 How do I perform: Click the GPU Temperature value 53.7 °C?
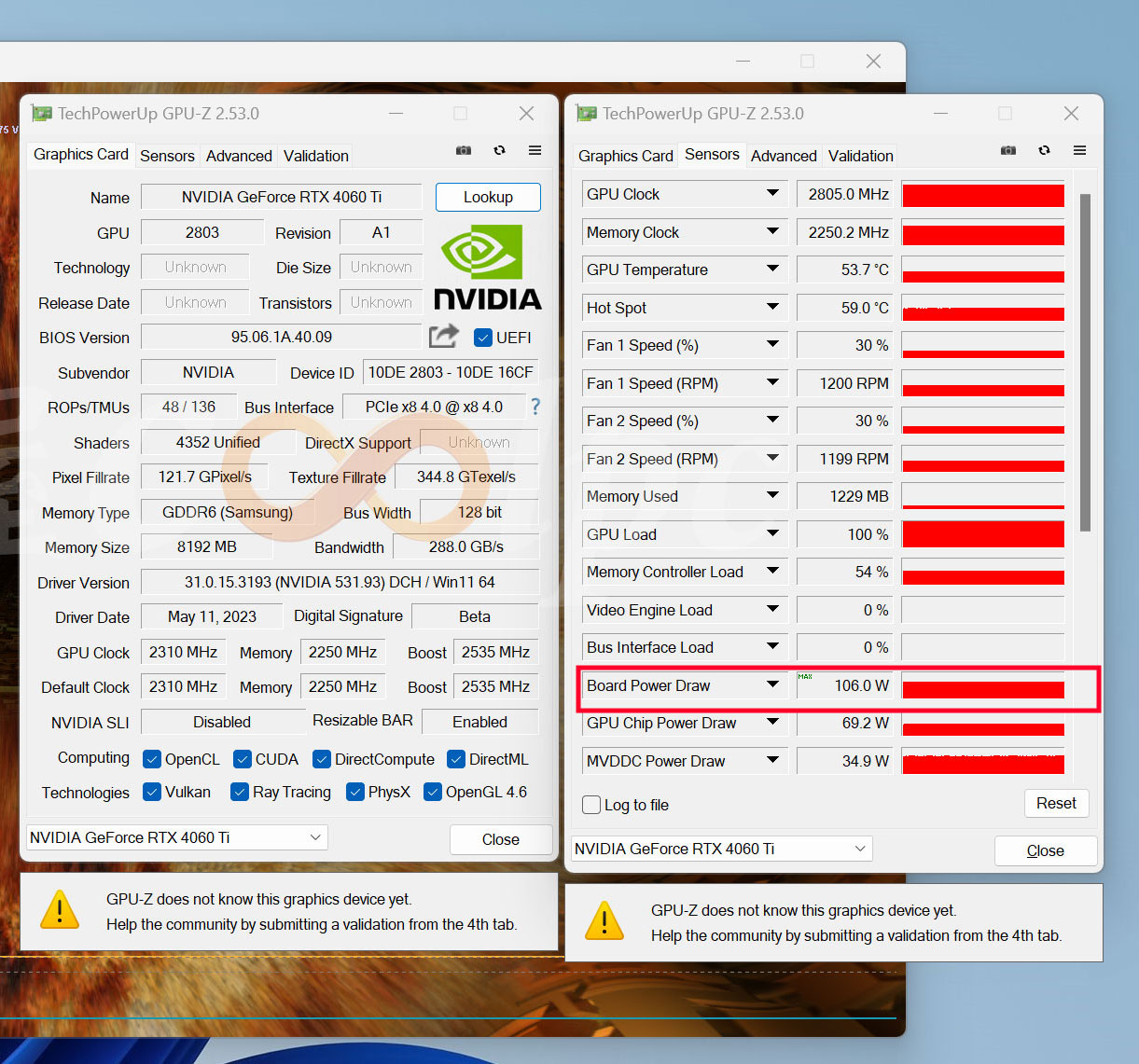[x=845, y=269]
